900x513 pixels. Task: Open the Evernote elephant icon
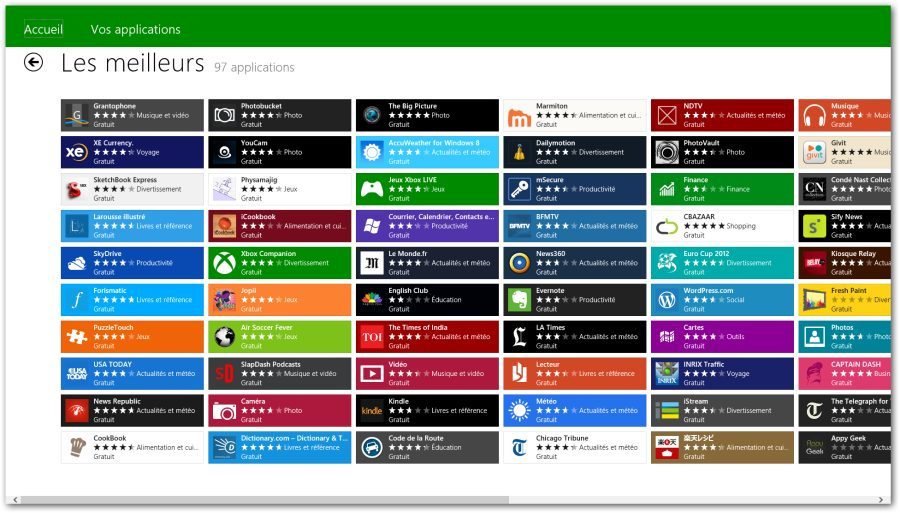(x=518, y=300)
